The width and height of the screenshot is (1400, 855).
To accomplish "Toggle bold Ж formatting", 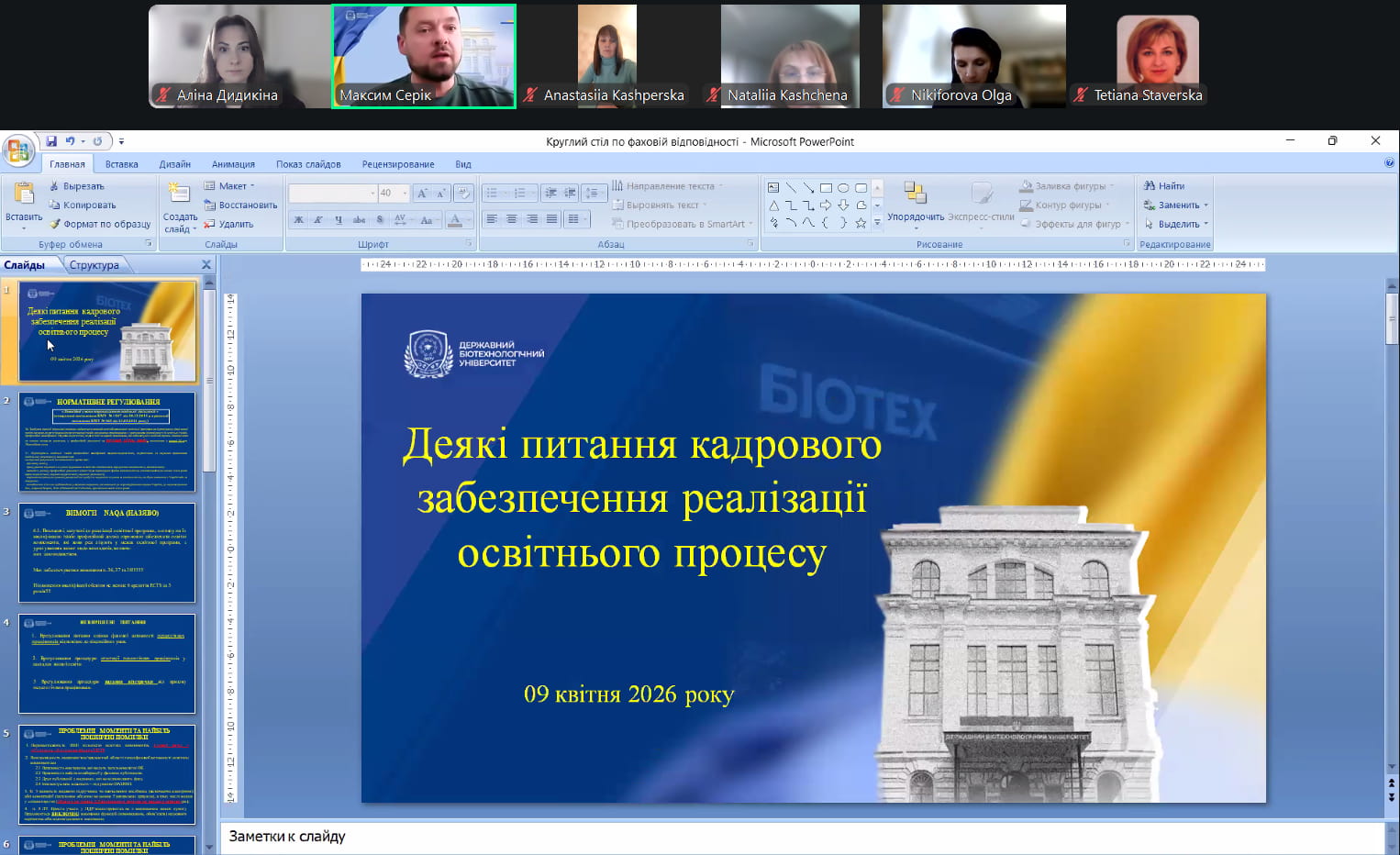I will 298,220.
